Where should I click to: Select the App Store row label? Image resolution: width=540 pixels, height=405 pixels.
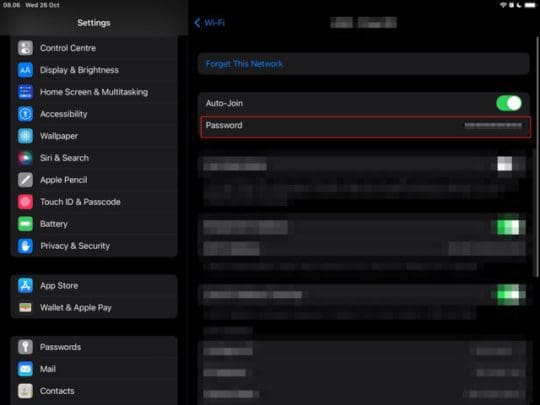click(x=59, y=286)
